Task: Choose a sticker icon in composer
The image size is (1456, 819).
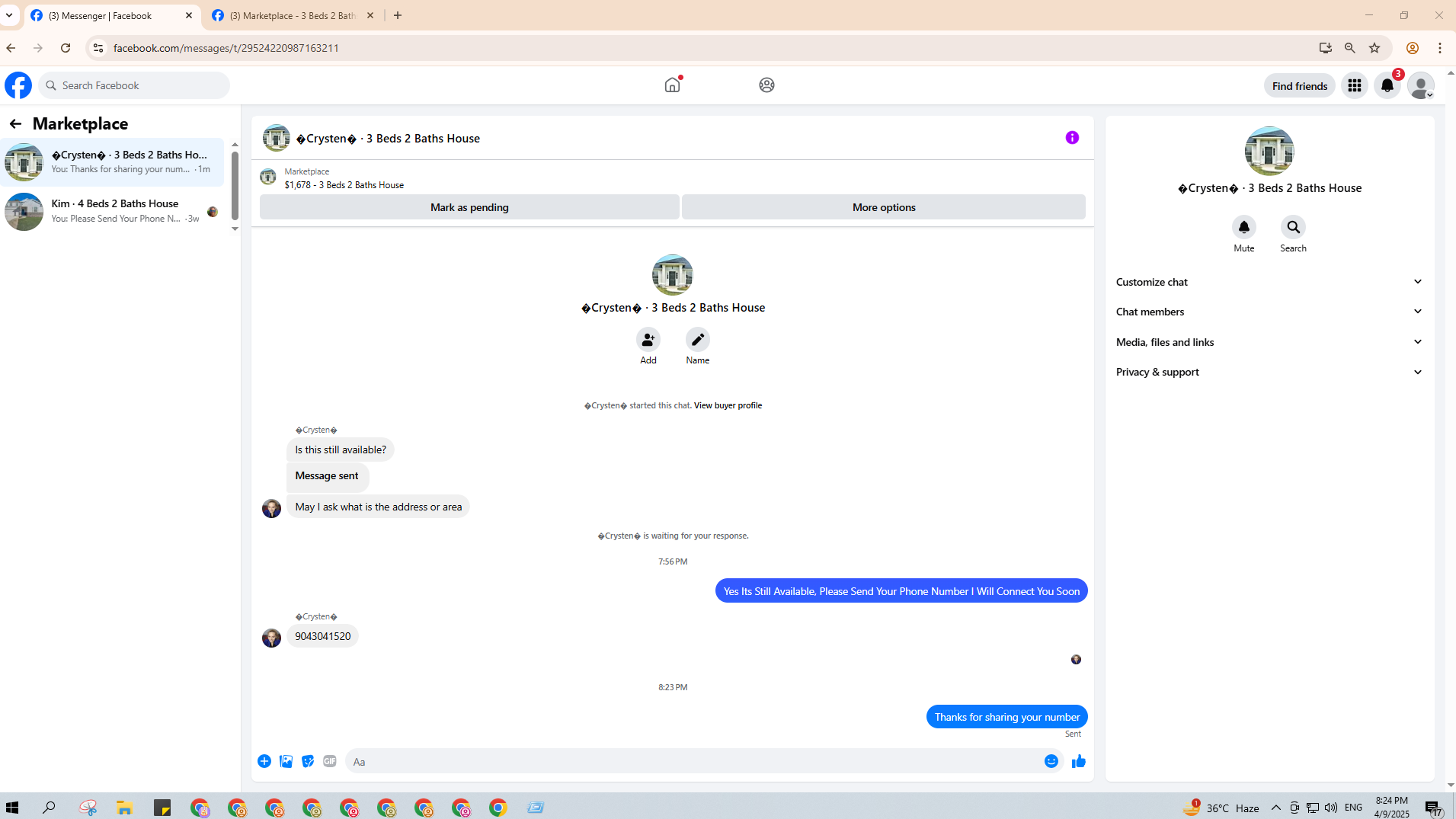Action: (308, 761)
